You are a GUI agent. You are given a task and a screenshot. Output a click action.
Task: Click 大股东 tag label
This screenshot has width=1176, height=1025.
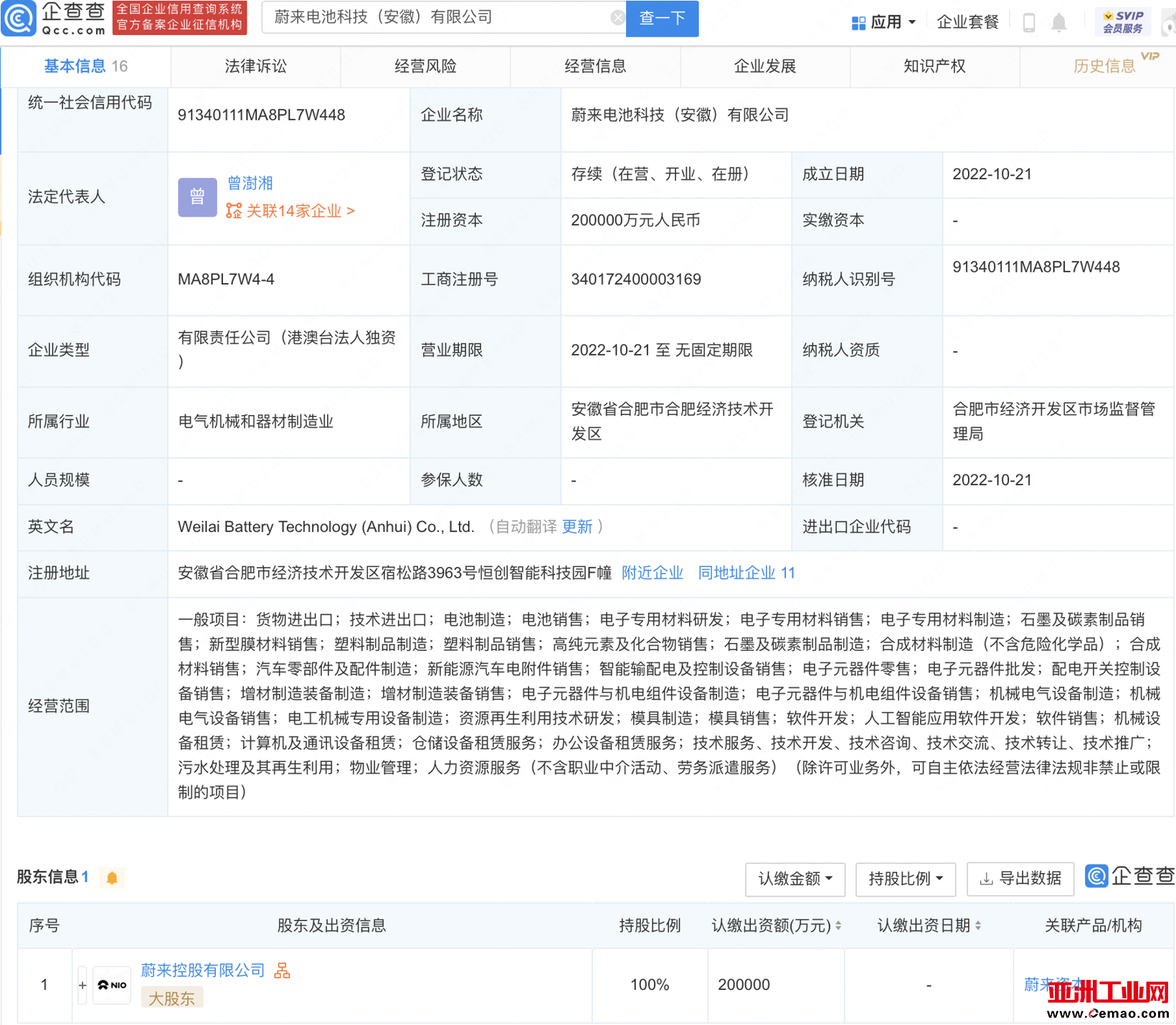[172, 998]
